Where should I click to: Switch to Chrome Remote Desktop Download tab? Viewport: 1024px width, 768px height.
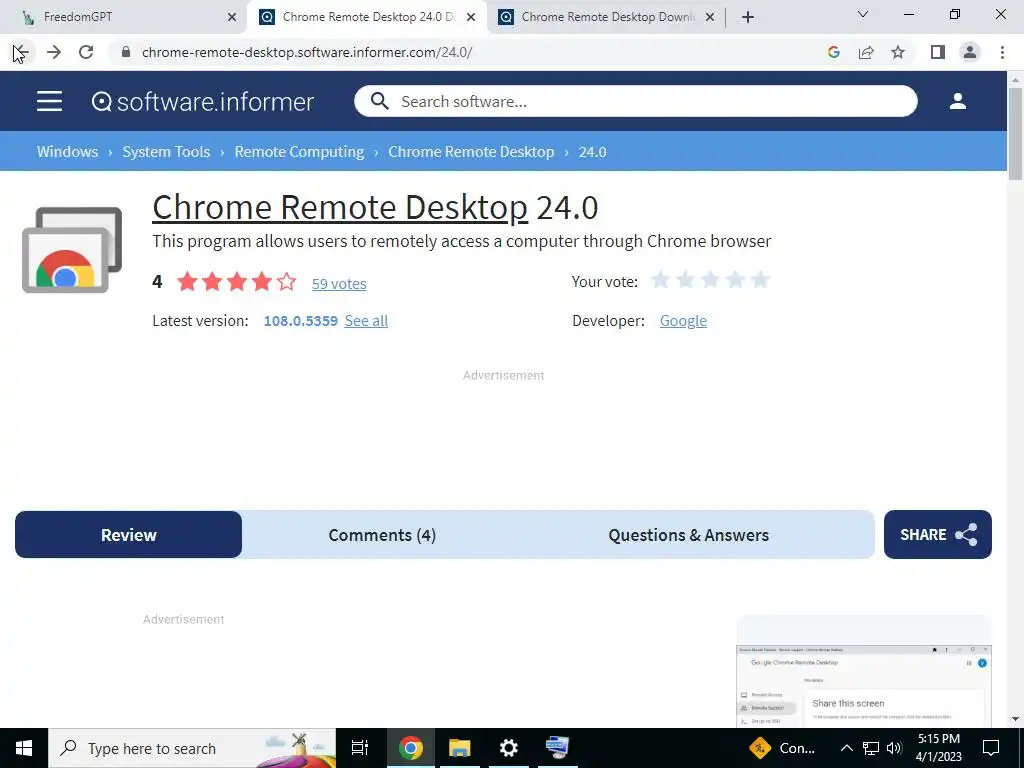[x=607, y=17]
